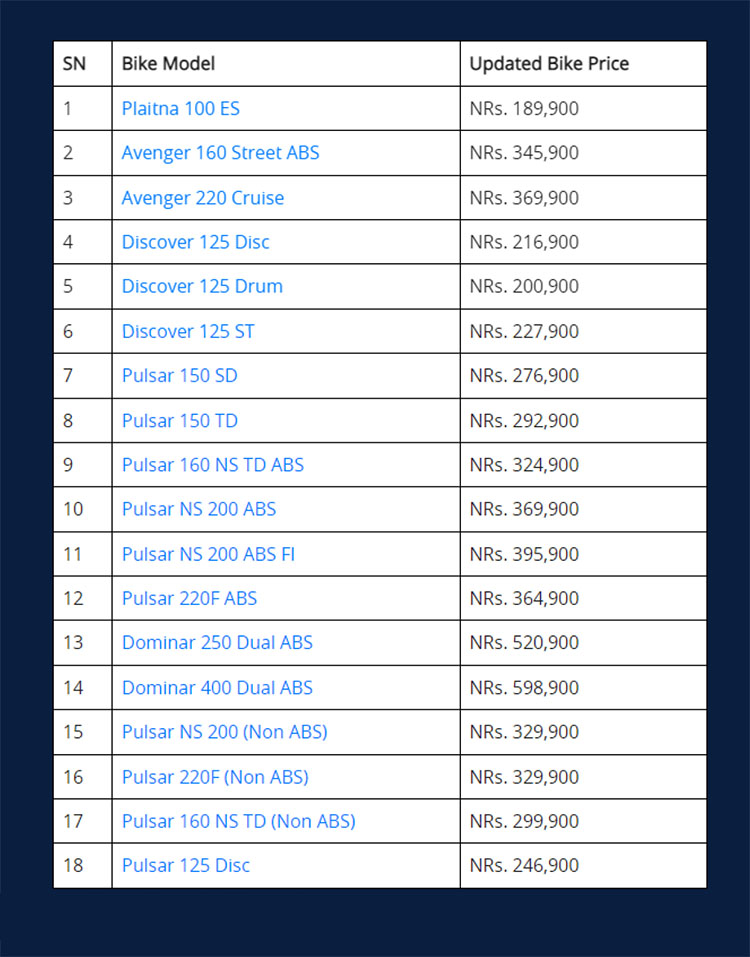Click the Dominar 400 Dual ABS link
The height and width of the screenshot is (957, 750).
pos(217,688)
